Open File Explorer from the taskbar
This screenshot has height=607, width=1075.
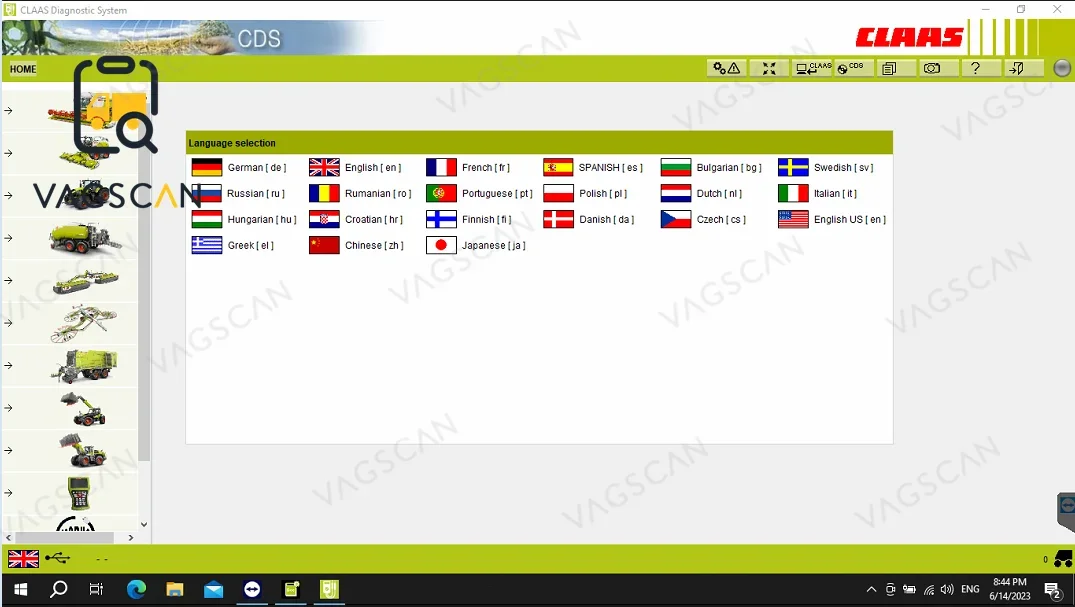point(175,589)
